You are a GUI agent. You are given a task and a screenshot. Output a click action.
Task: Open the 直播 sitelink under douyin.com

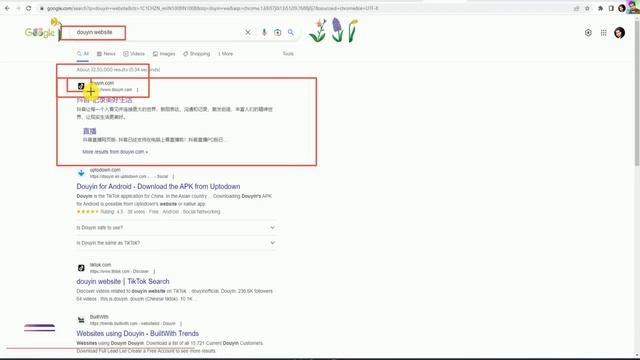pos(89,131)
